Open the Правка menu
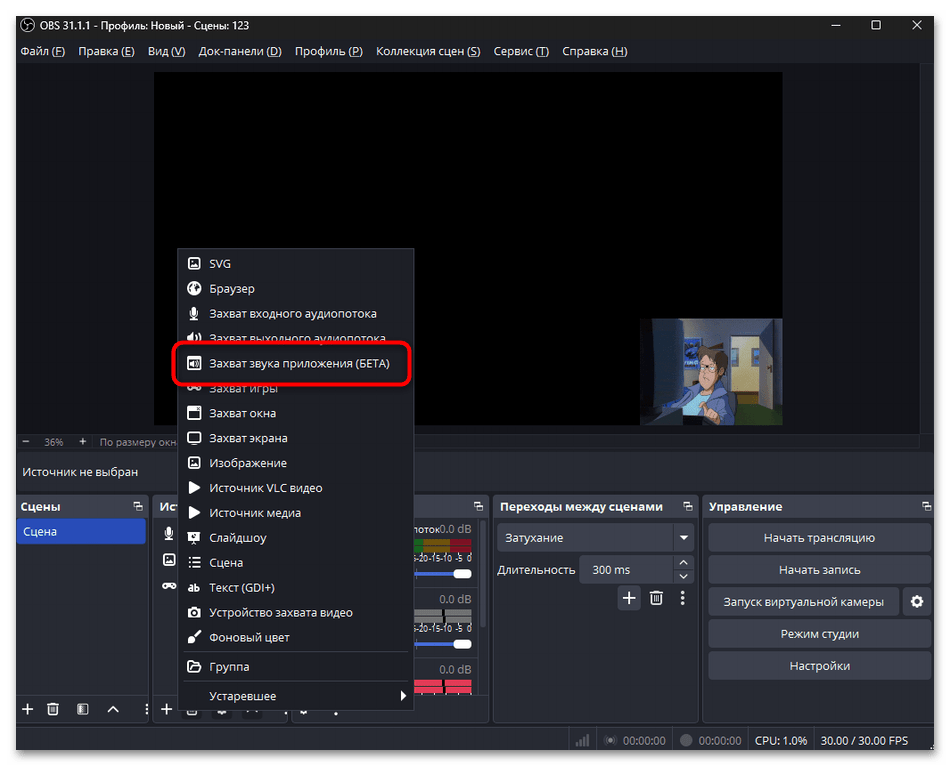This screenshot has height=766, width=950. [x=106, y=52]
